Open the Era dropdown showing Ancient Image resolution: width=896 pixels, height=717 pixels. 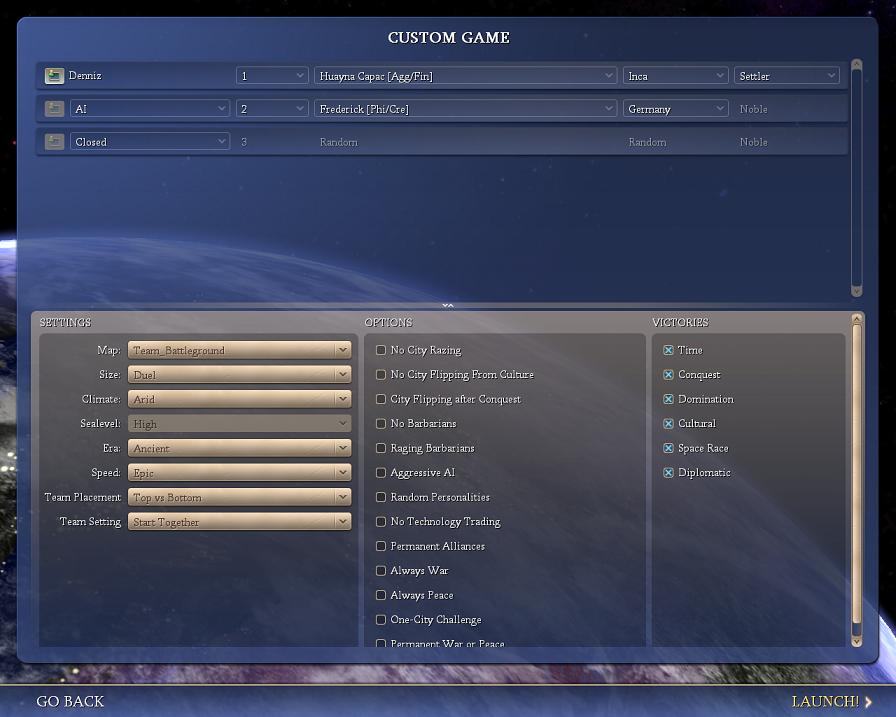[x=239, y=448]
